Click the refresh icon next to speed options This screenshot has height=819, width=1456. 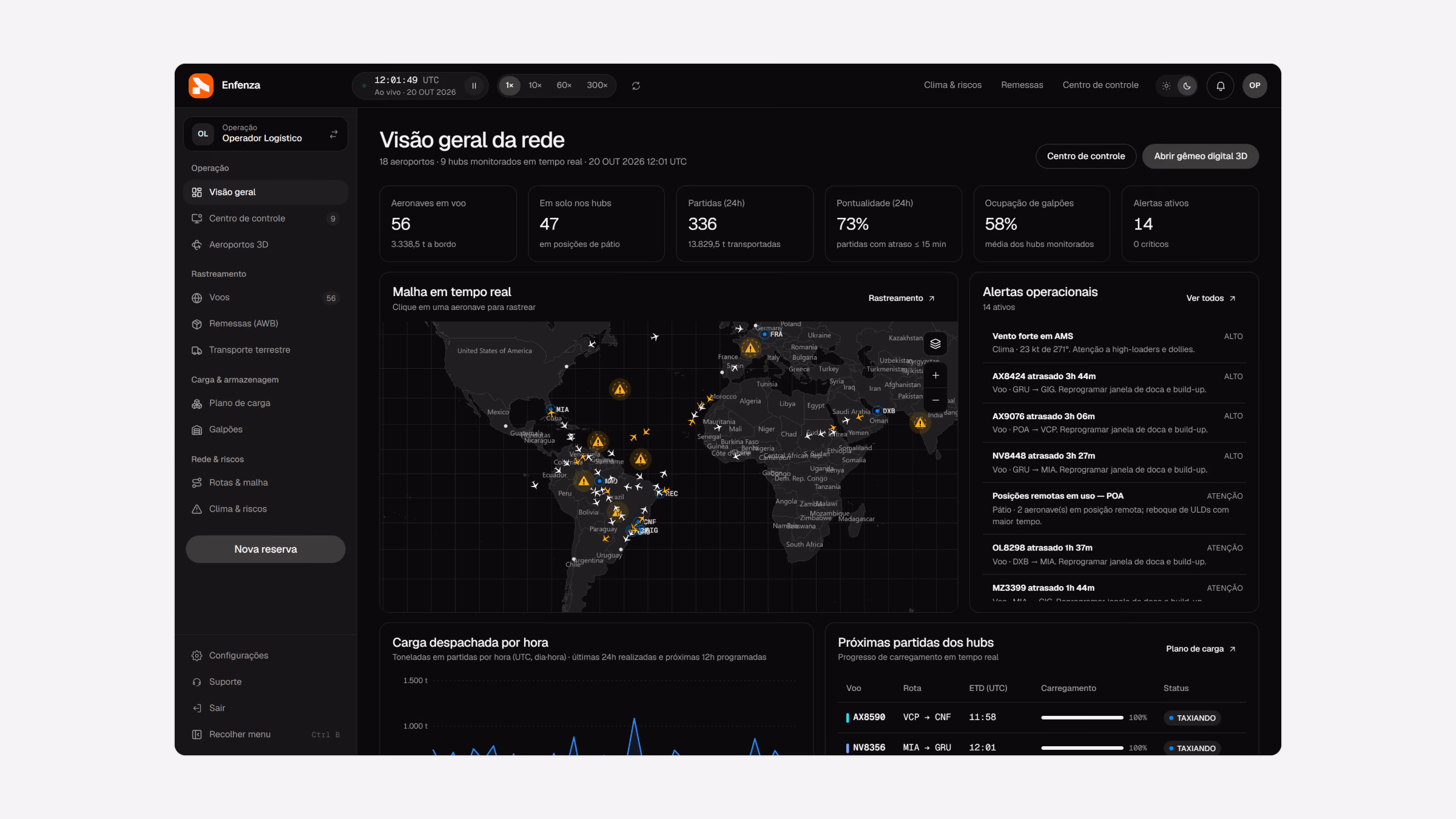click(636, 86)
